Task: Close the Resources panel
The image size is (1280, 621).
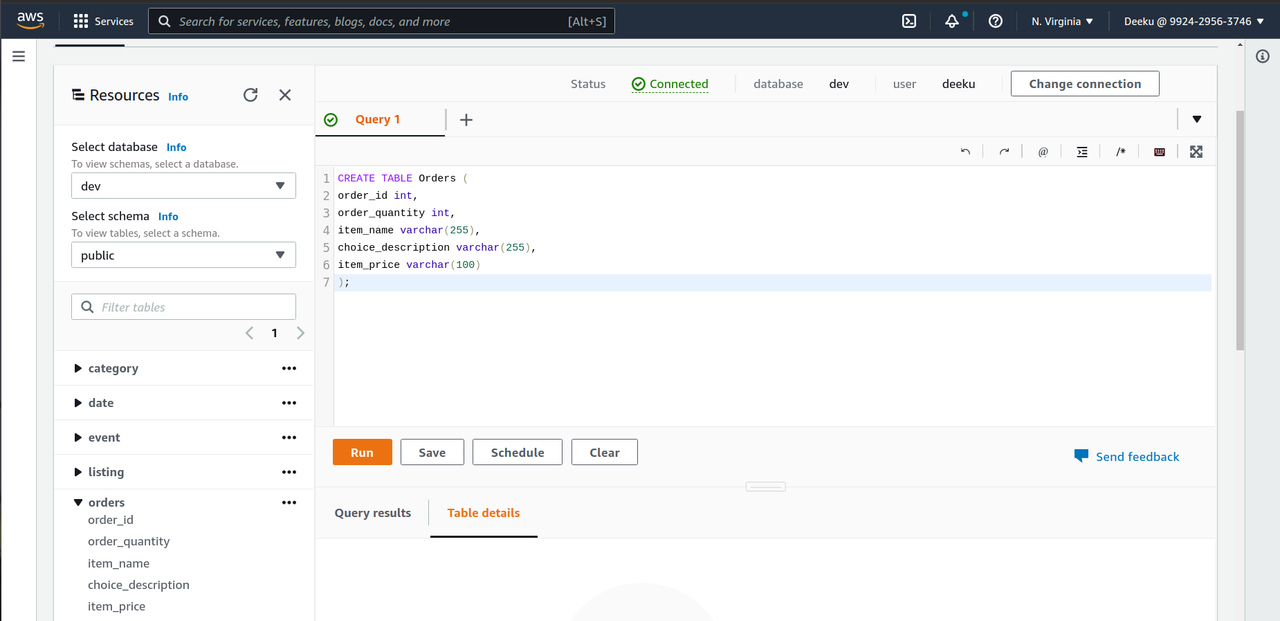Action: click(285, 95)
